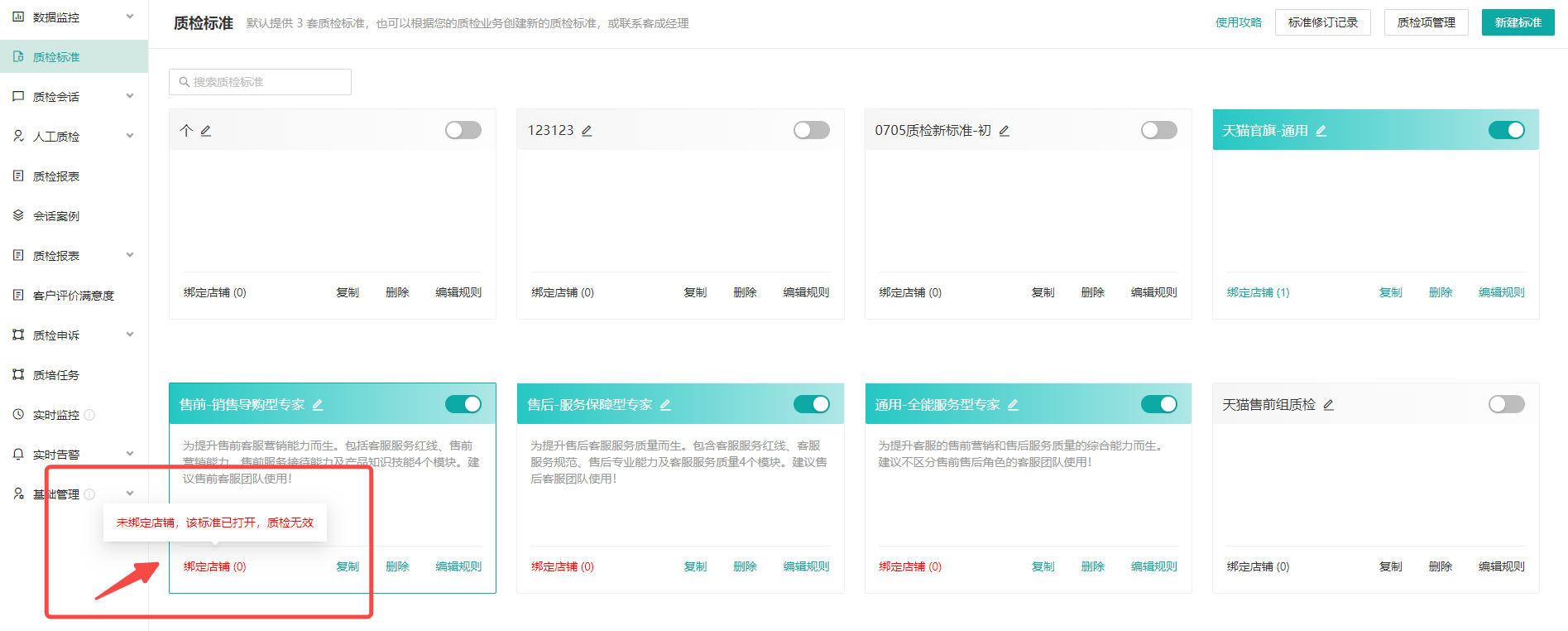
Task: Click the 人工质检 person icon
Action: pos(18,136)
